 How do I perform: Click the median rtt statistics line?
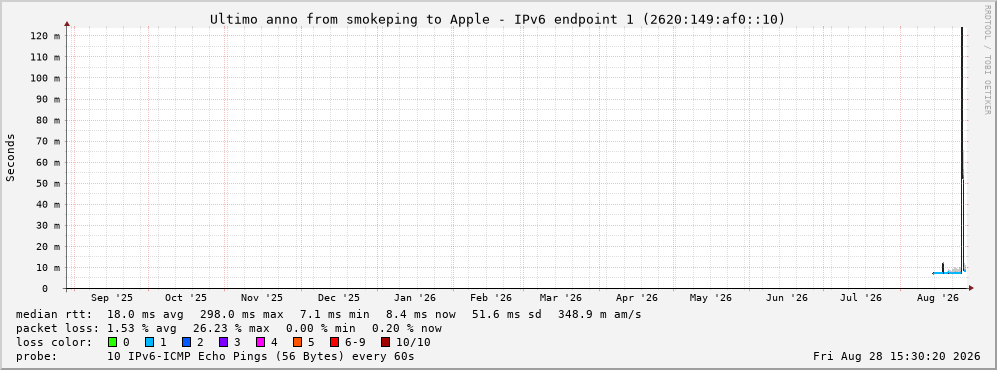(x=329, y=314)
